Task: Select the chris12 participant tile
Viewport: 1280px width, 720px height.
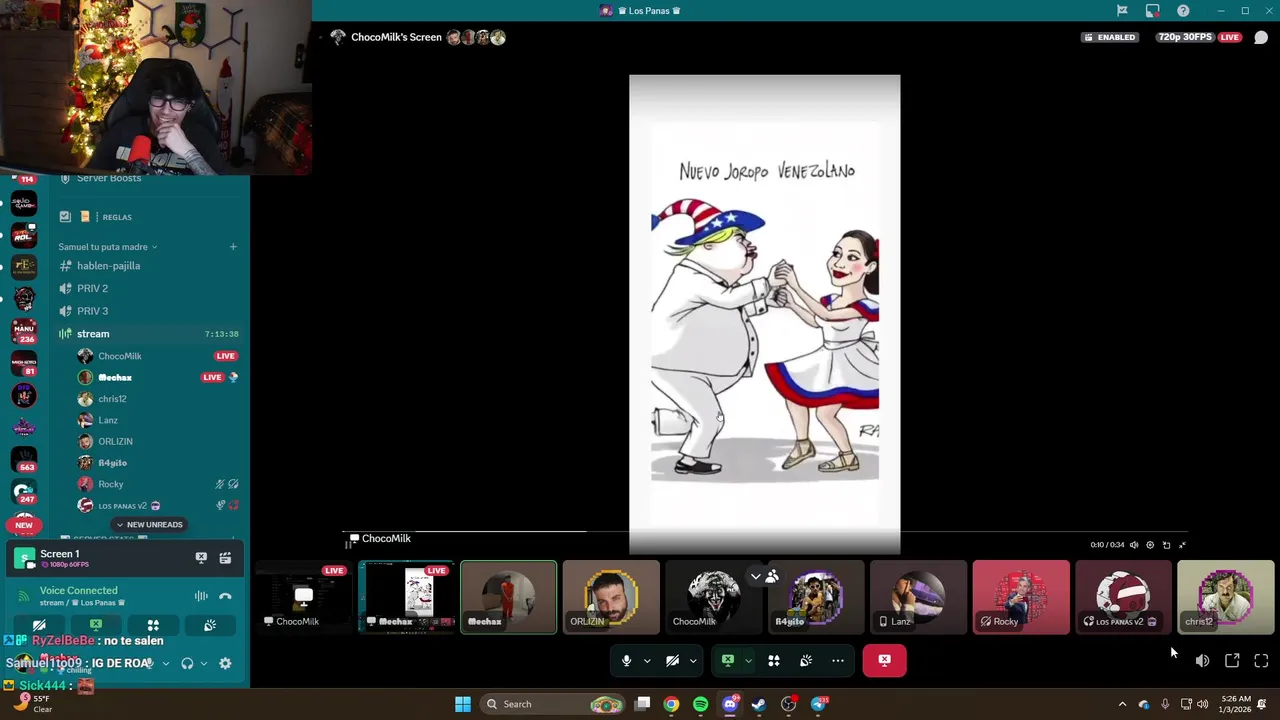Action: click(x=1226, y=597)
